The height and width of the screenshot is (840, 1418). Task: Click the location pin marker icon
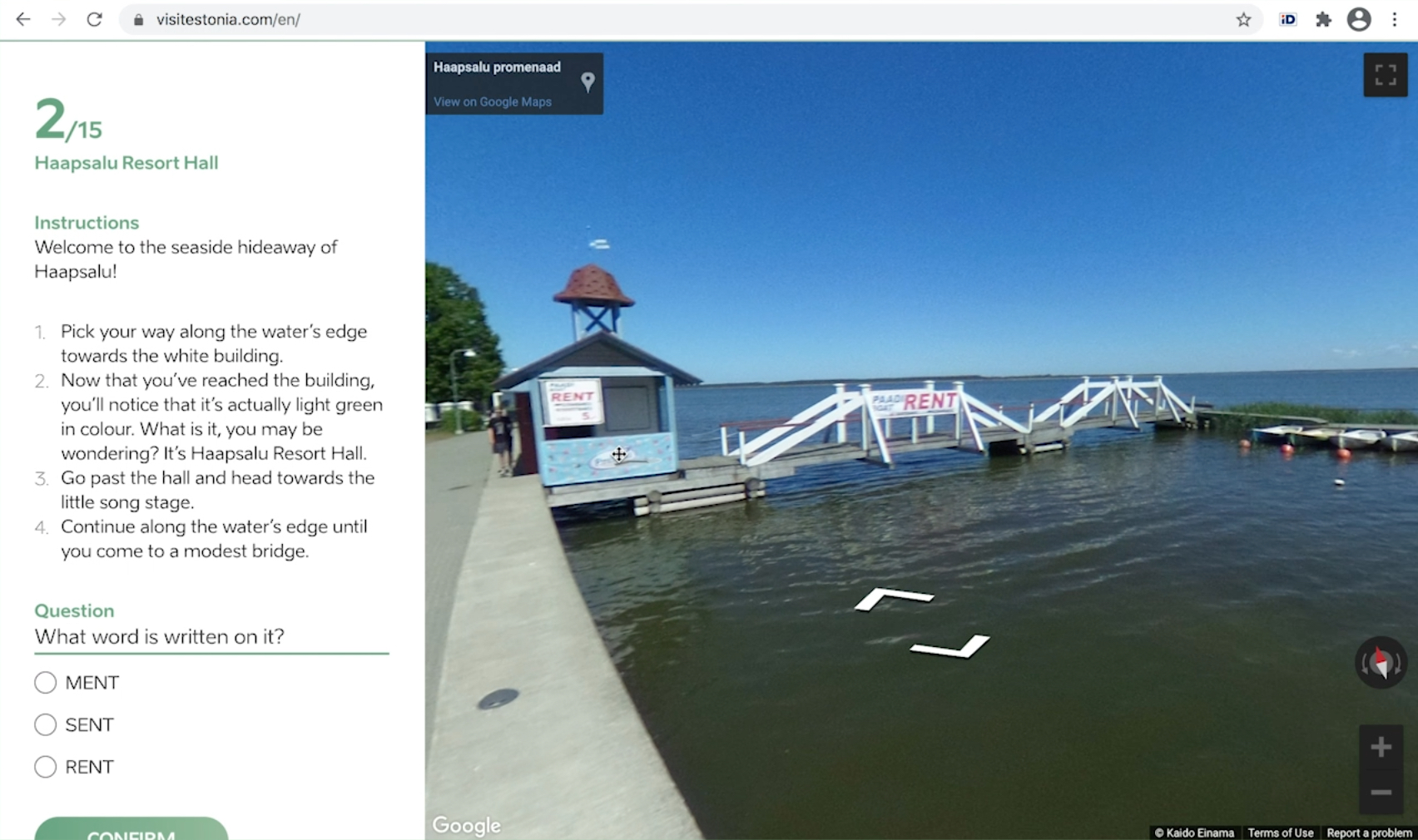(x=588, y=82)
